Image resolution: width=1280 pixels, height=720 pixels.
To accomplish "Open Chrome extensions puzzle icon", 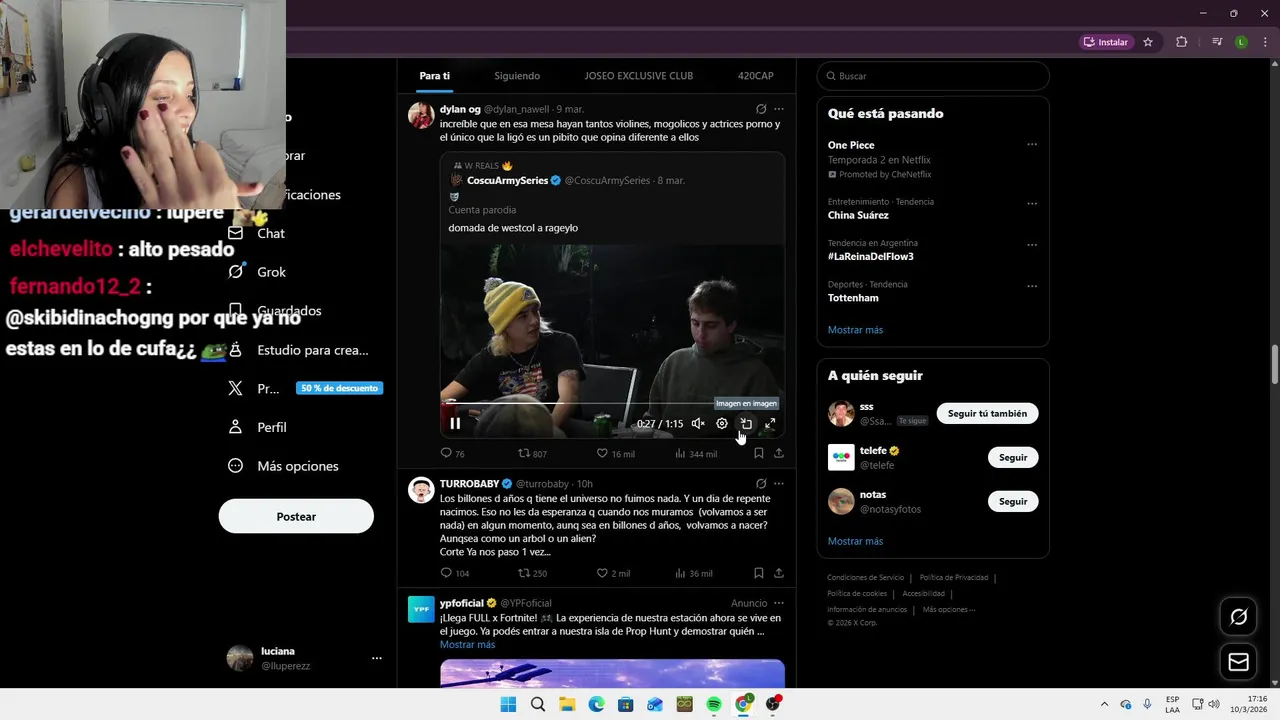I will pos(1182,42).
